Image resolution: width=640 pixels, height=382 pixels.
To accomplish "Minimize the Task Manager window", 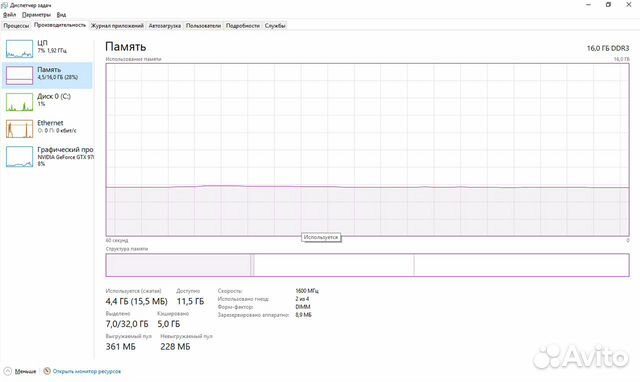I will 589,5.
